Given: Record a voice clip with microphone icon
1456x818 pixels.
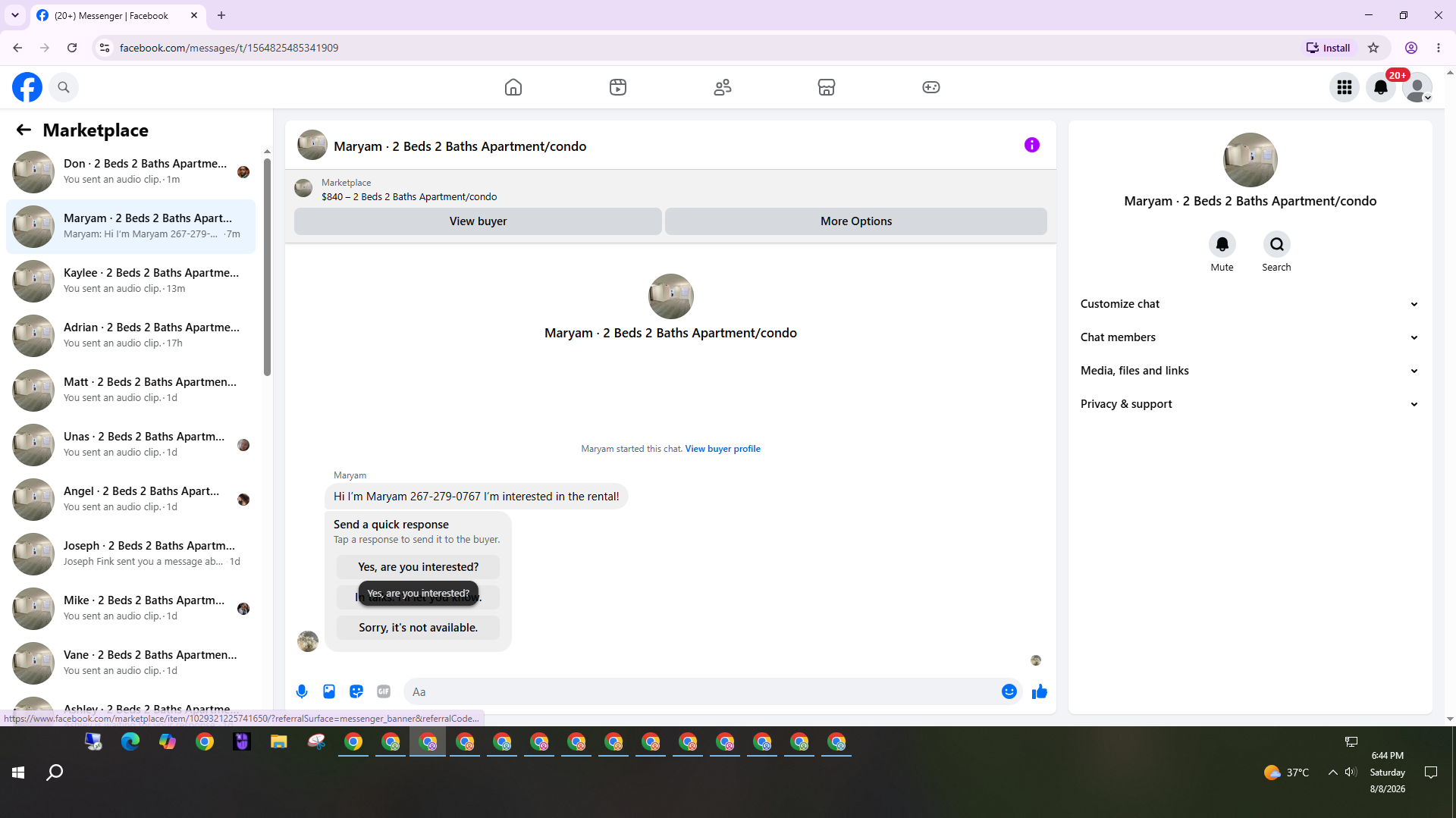Looking at the screenshot, I should 302,691.
